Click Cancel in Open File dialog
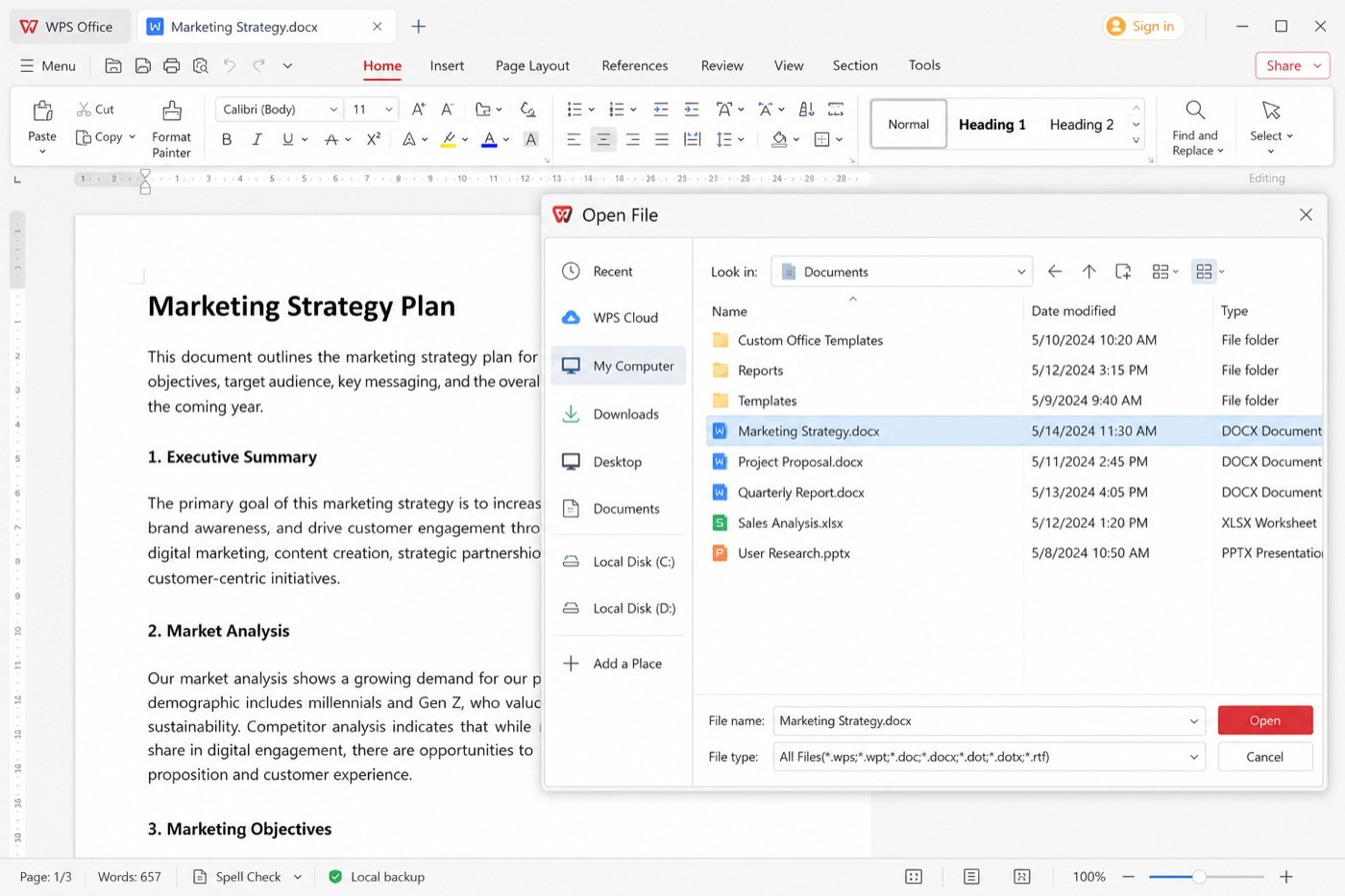Screen dimensions: 1345x896 click(1265, 757)
